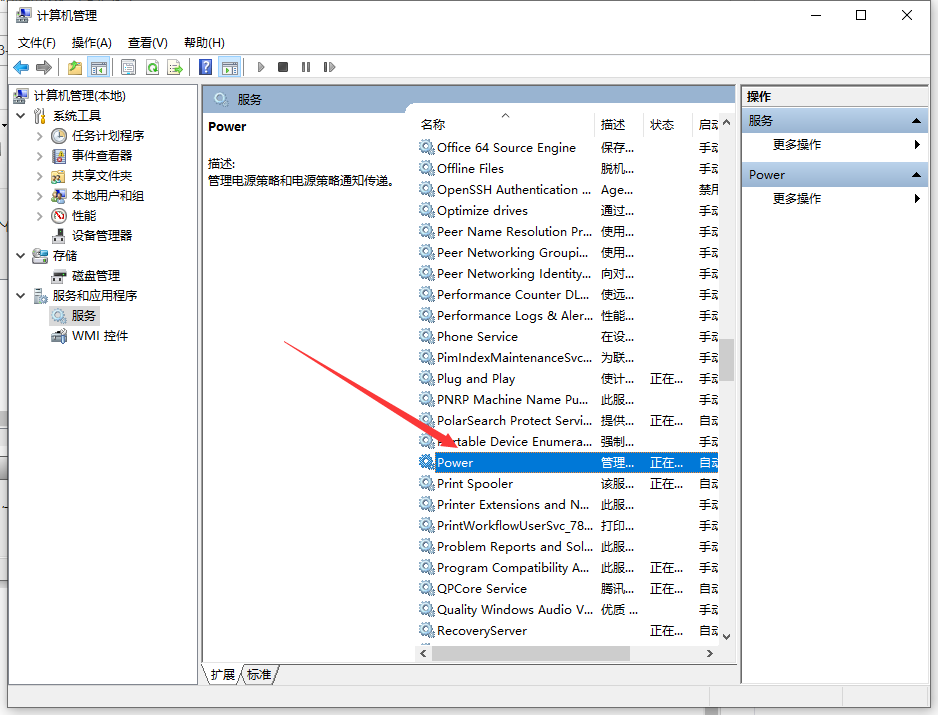This screenshot has width=938, height=715.
Task: Click the Refresh toolbar icon
Action: [153, 67]
